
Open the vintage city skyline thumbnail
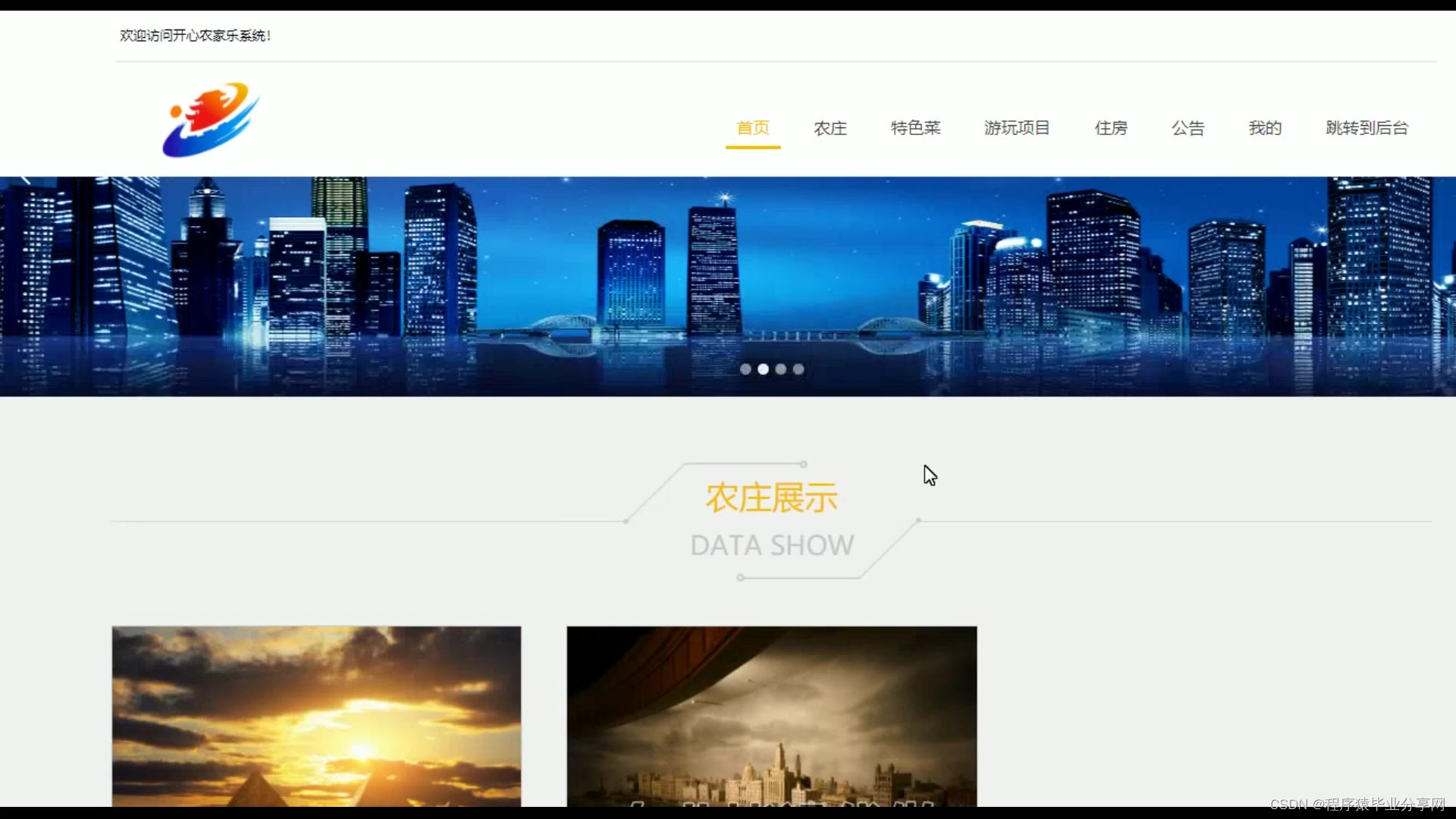pos(771,716)
